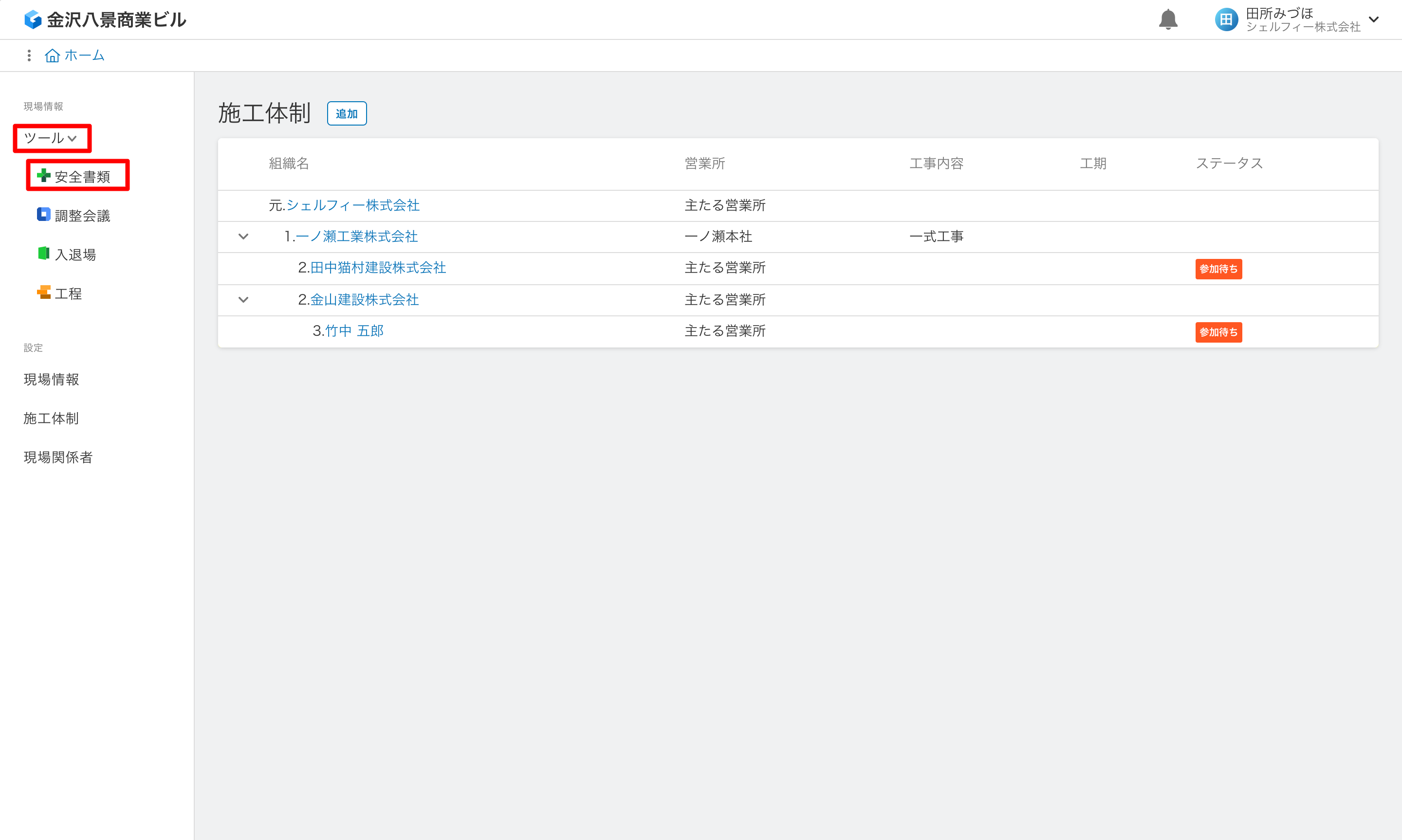Open 入退場 in the sidebar
Viewport: 1402px width, 840px height.
coord(75,255)
